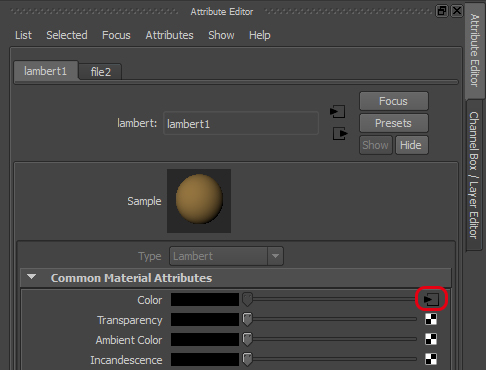The image size is (486, 370).
Task: Click the Hide button
Action: click(x=411, y=145)
